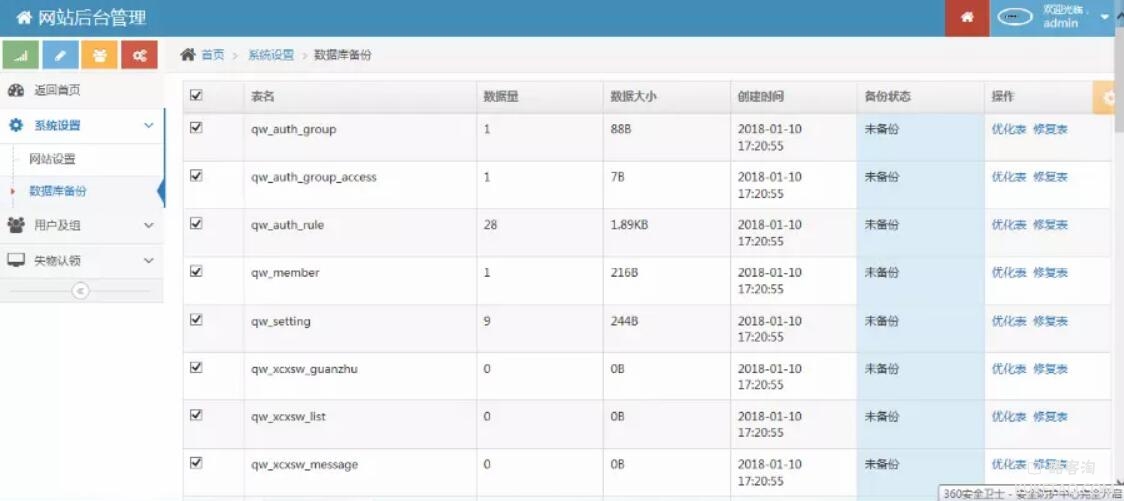Click 修复表 link for qw_setting
Image resolution: width=1124 pixels, height=501 pixels.
[x=1050, y=321]
